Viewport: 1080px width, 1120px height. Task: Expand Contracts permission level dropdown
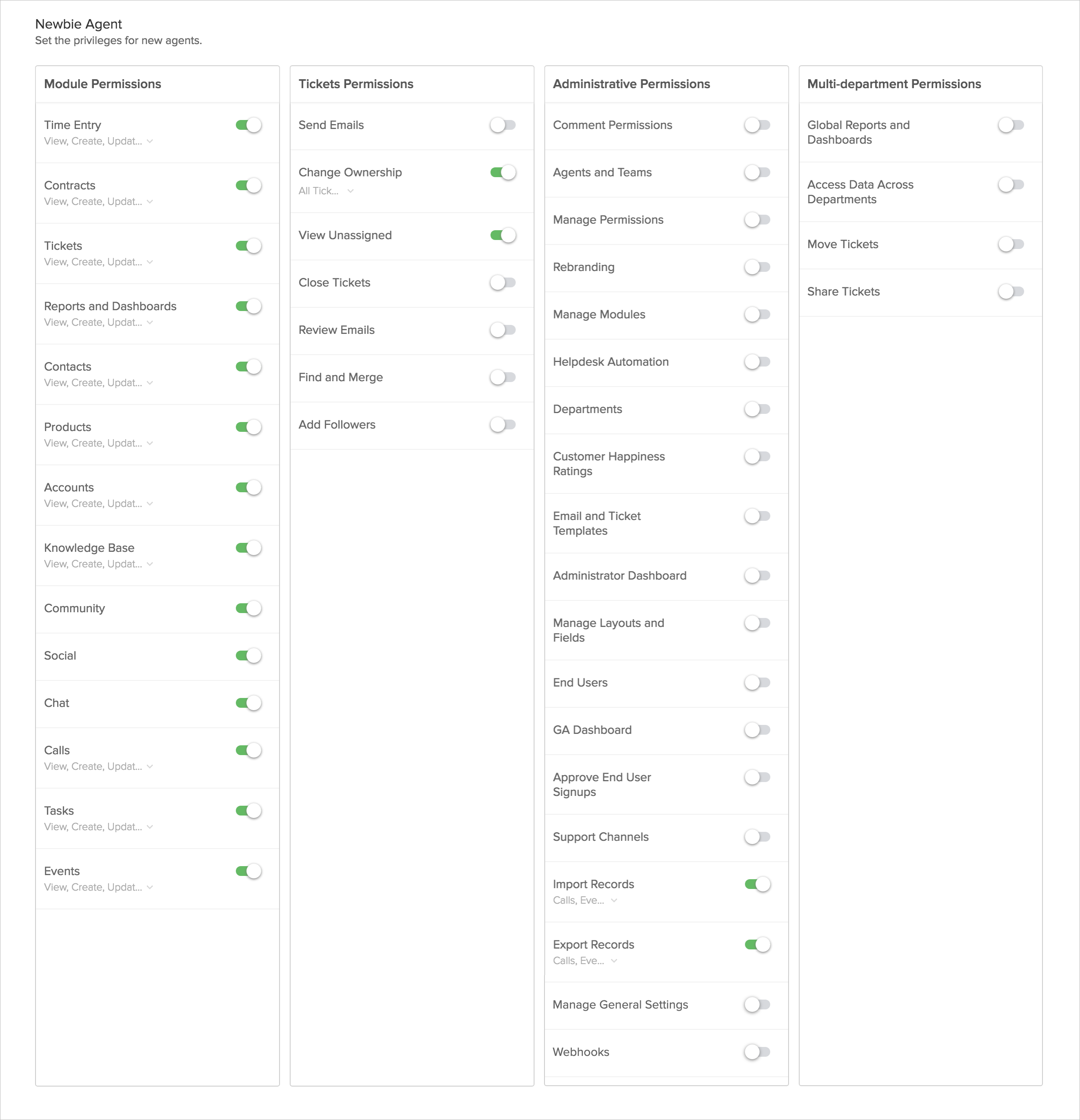tap(98, 202)
